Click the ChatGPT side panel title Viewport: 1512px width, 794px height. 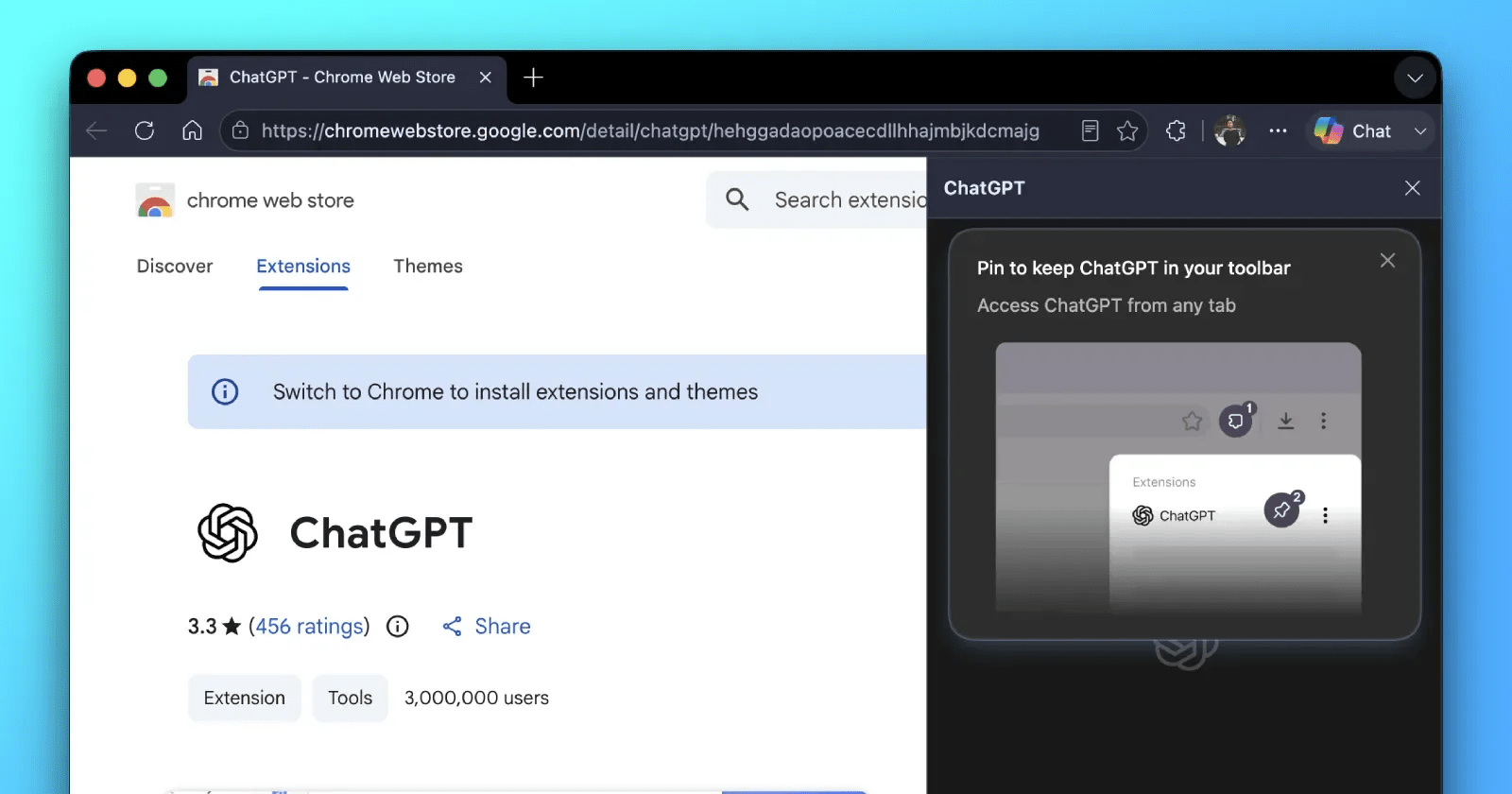[x=984, y=188]
